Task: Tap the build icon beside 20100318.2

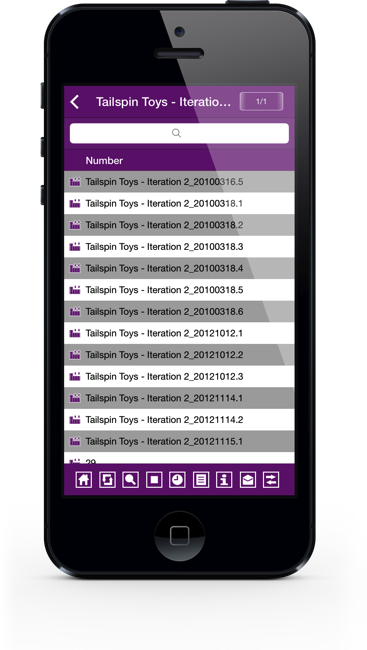Action: coord(75,225)
